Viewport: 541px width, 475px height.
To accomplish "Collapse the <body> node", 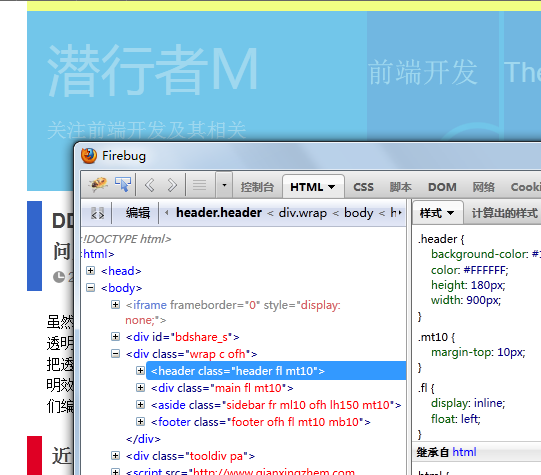I will coord(90,287).
